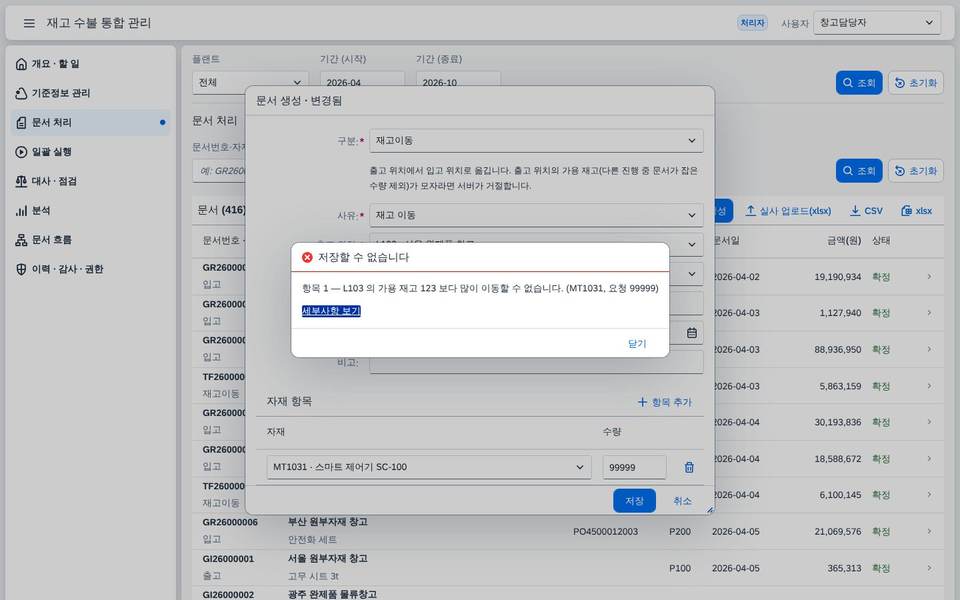Click the play icon beside 일괄 실행
This screenshot has width=960, height=600.
[21, 152]
